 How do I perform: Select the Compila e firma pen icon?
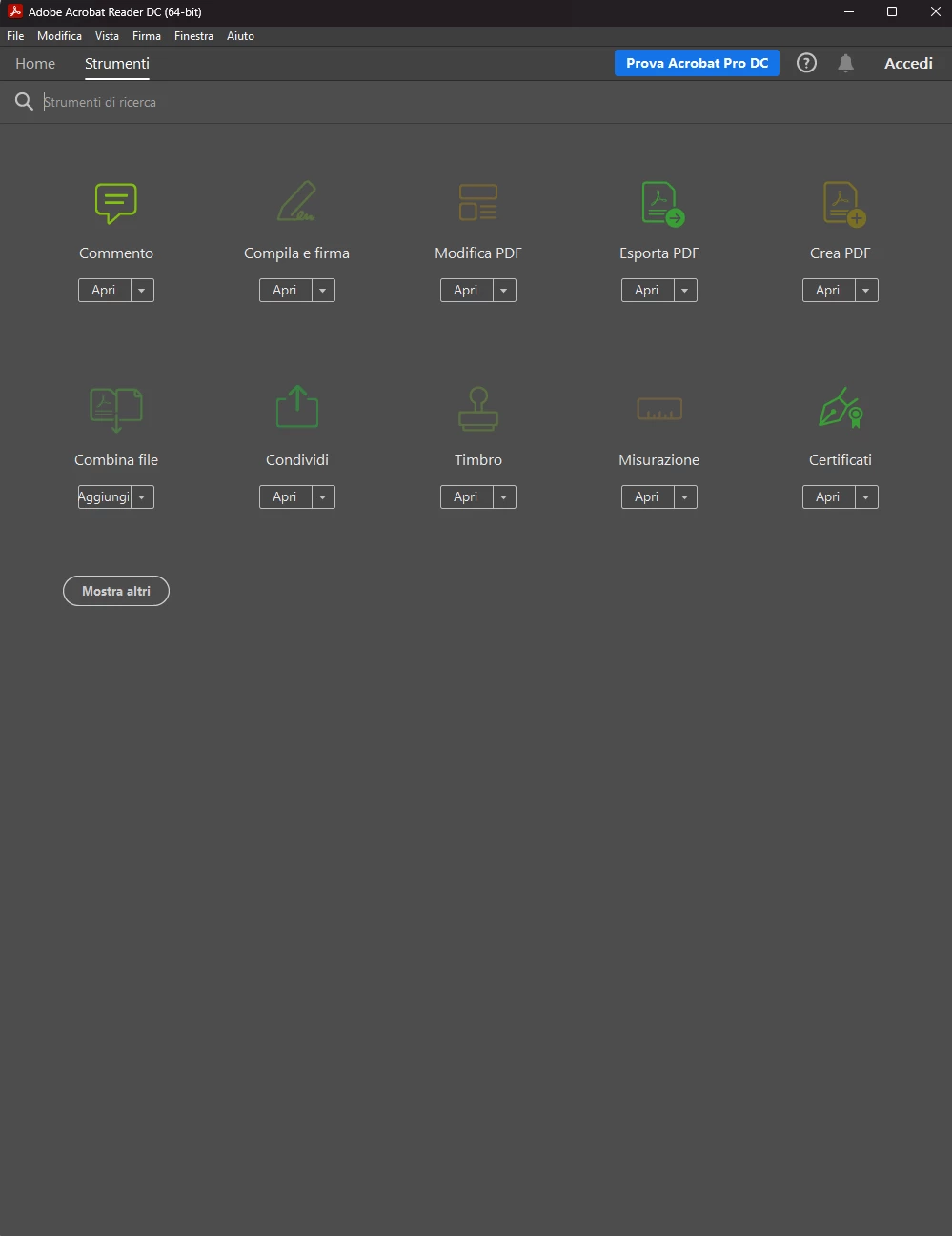pyautogui.click(x=296, y=202)
